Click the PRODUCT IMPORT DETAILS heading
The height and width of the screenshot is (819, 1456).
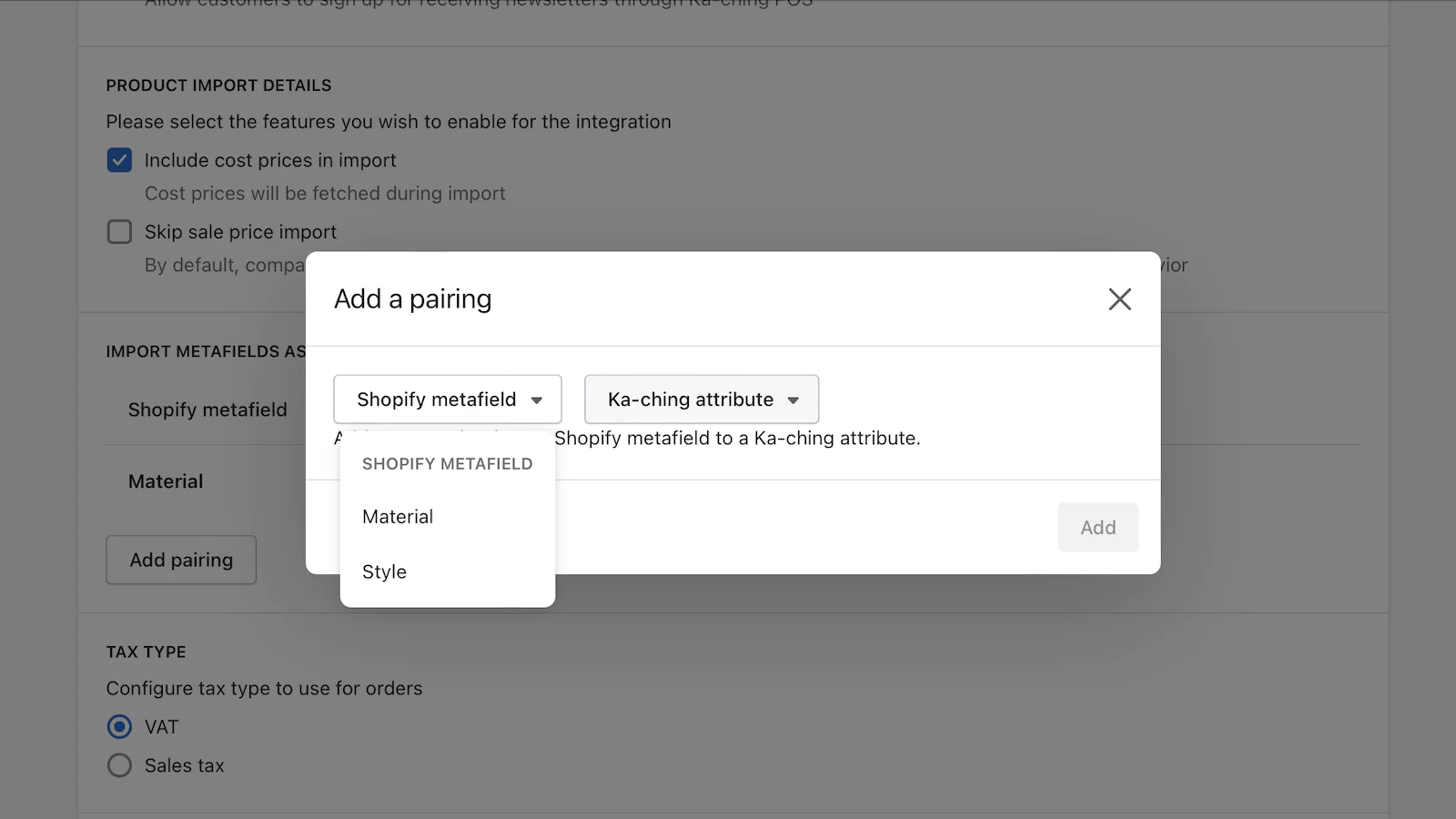click(218, 86)
